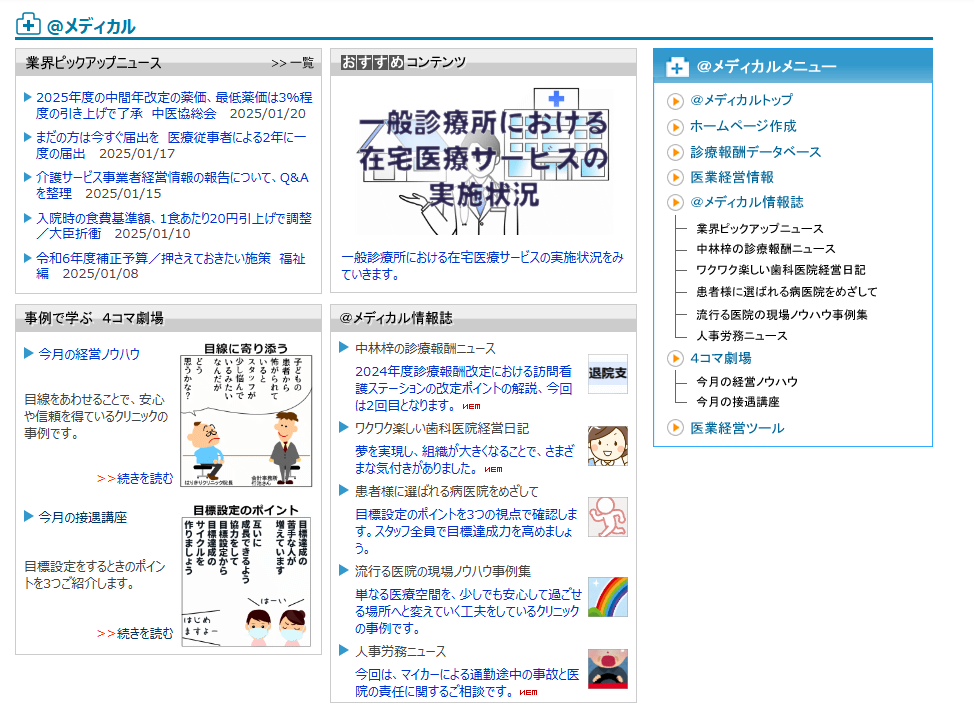Click the 在宅医療サービス banner image
Image resolution: width=974 pixels, height=723 pixels.
coord(483,160)
